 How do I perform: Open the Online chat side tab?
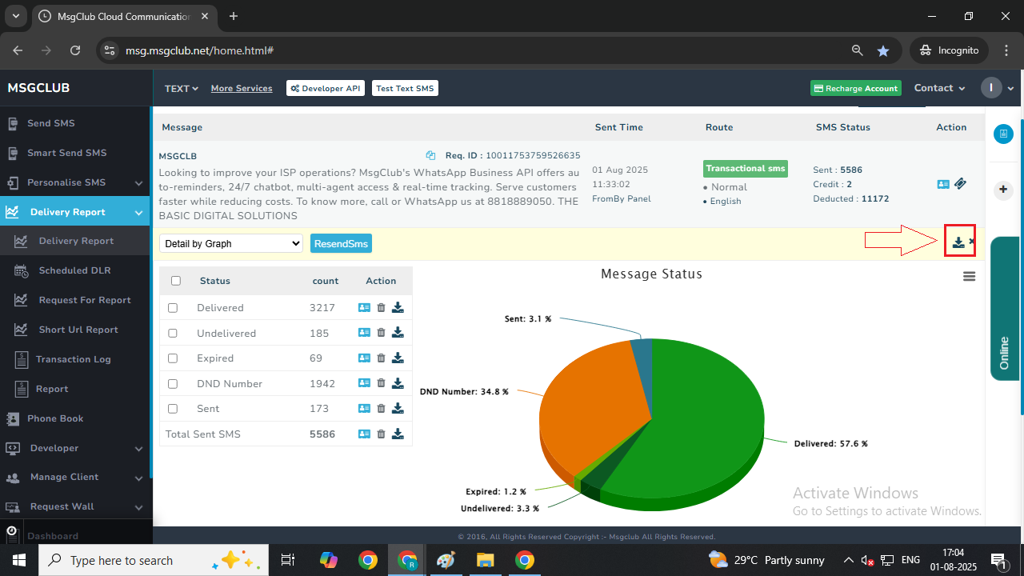pyautogui.click(x=1005, y=309)
